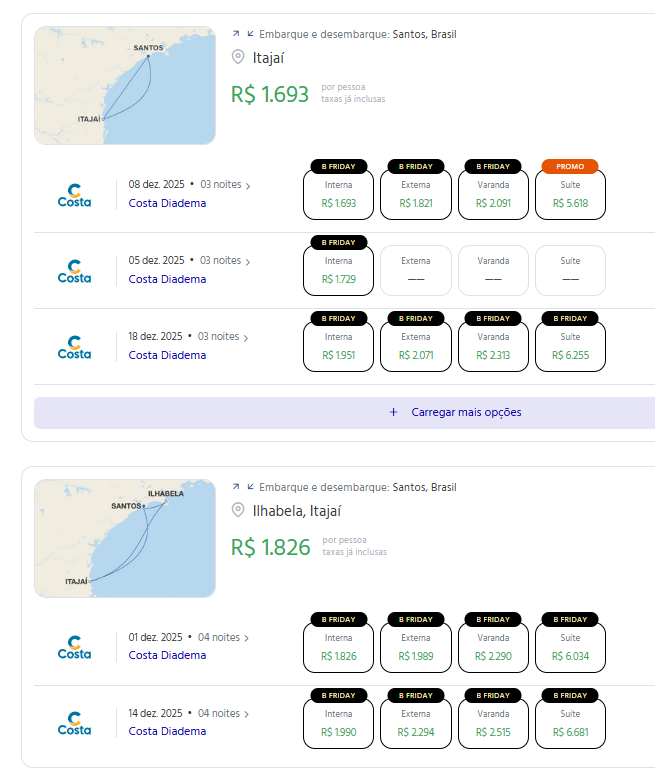Open the Ilhabela route map thumbnail

coord(125,538)
